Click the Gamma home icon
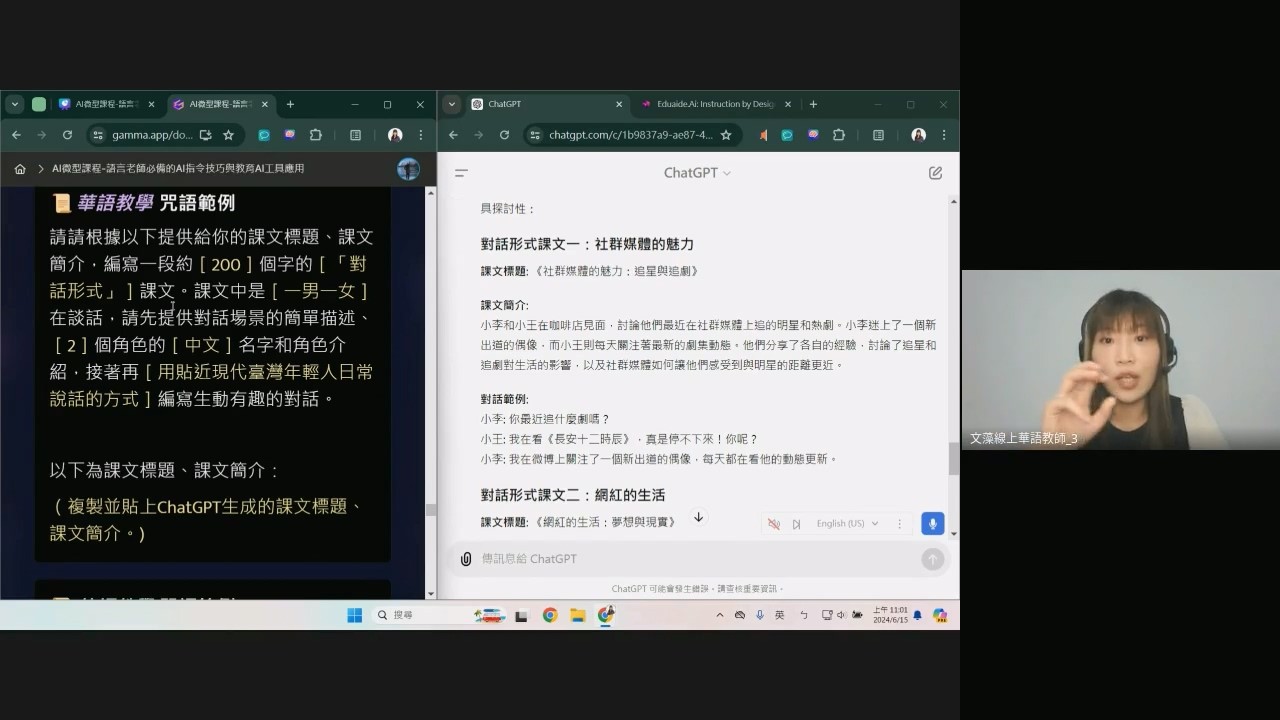The image size is (1280, 720). coord(20,169)
